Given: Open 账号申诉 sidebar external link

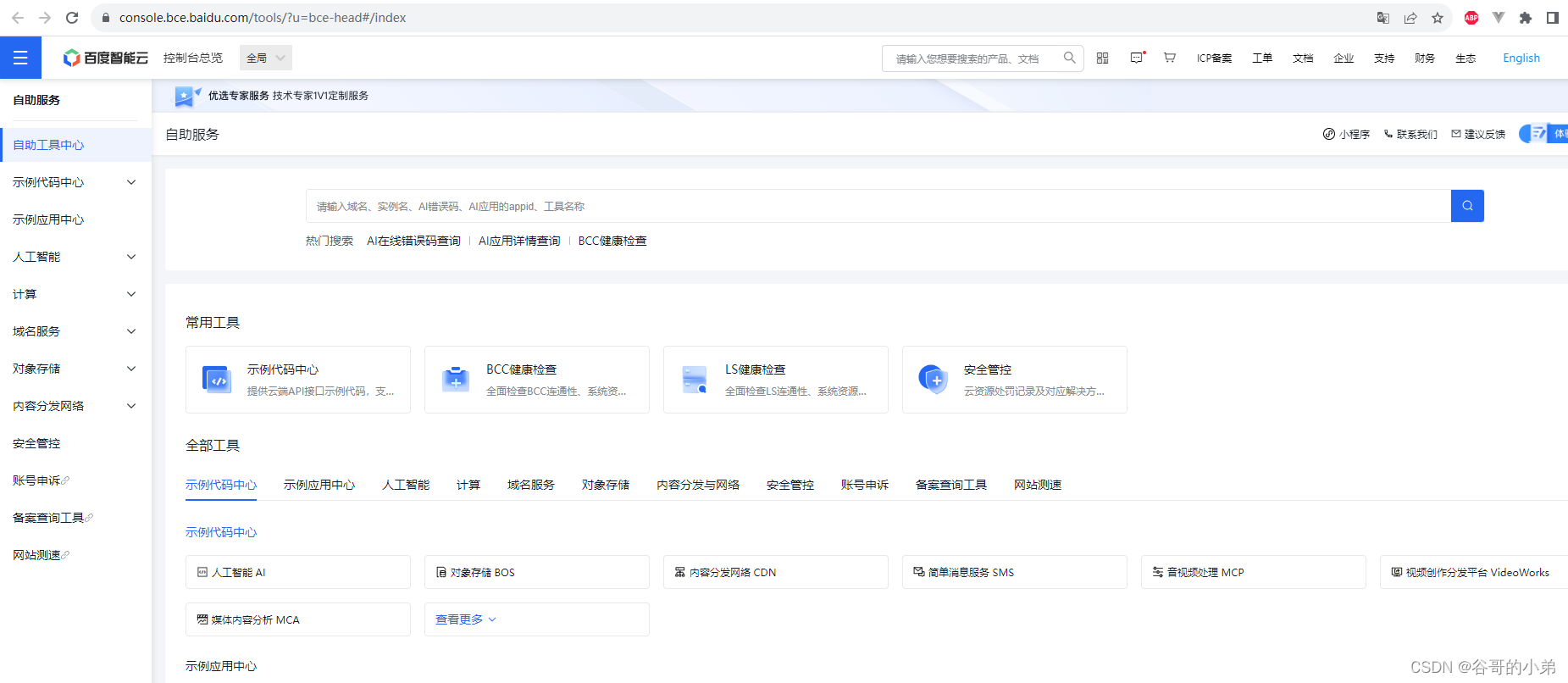Looking at the screenshot, I should 41,480.
